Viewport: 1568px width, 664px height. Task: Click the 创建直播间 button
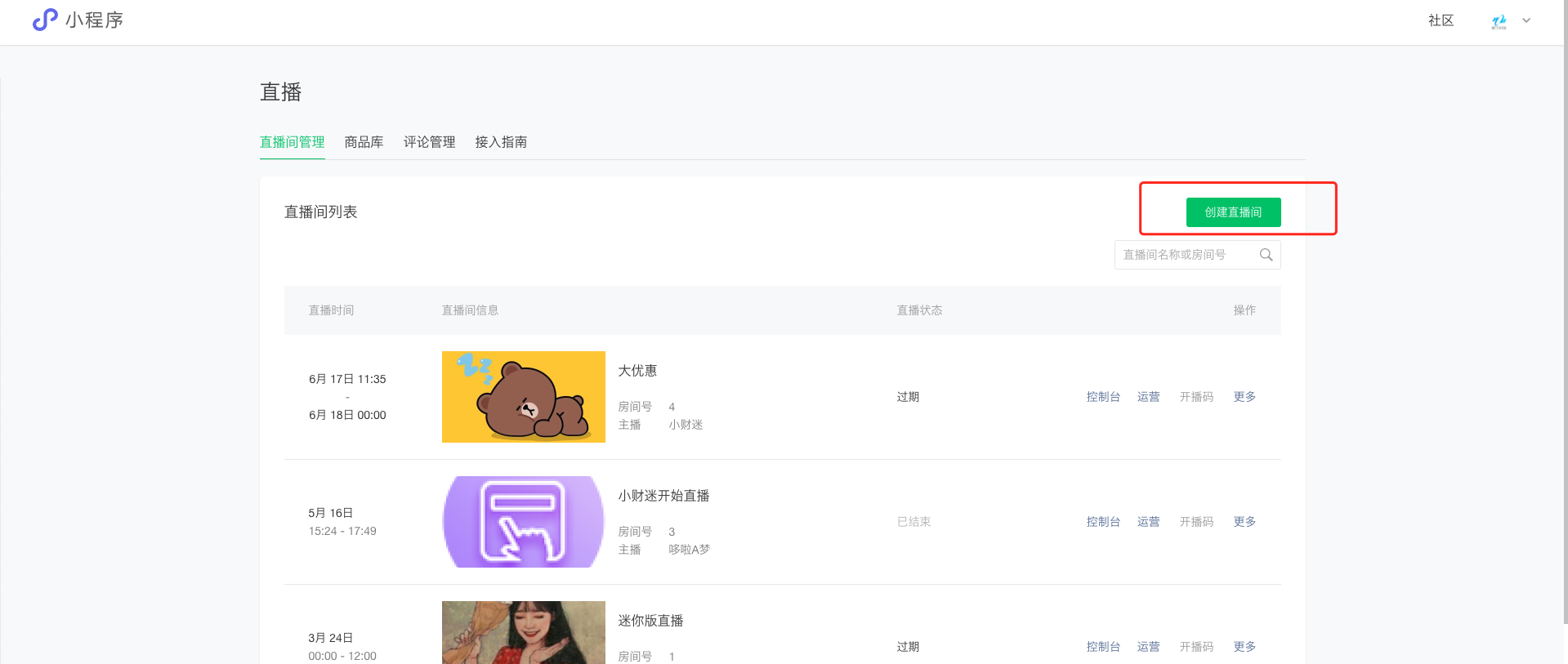click(1233, 212)
